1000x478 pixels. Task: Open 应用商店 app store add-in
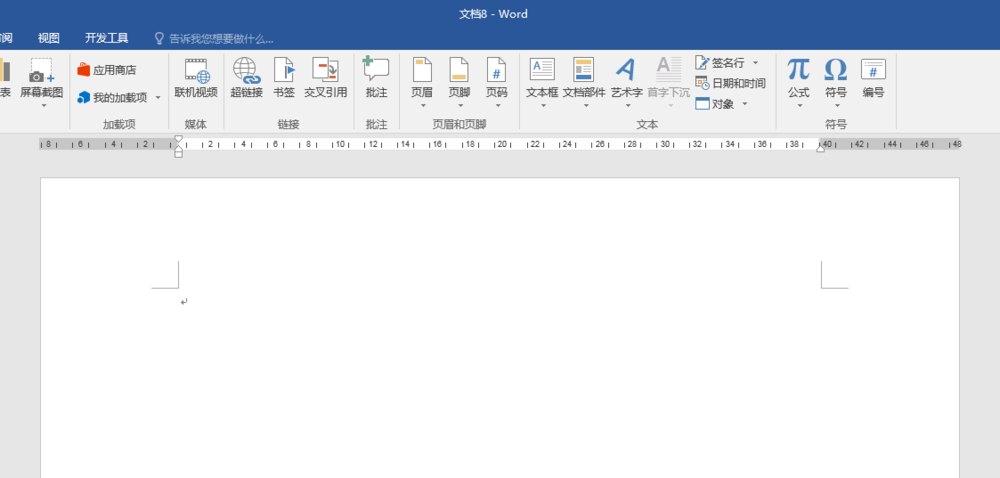tap(107, 70)
